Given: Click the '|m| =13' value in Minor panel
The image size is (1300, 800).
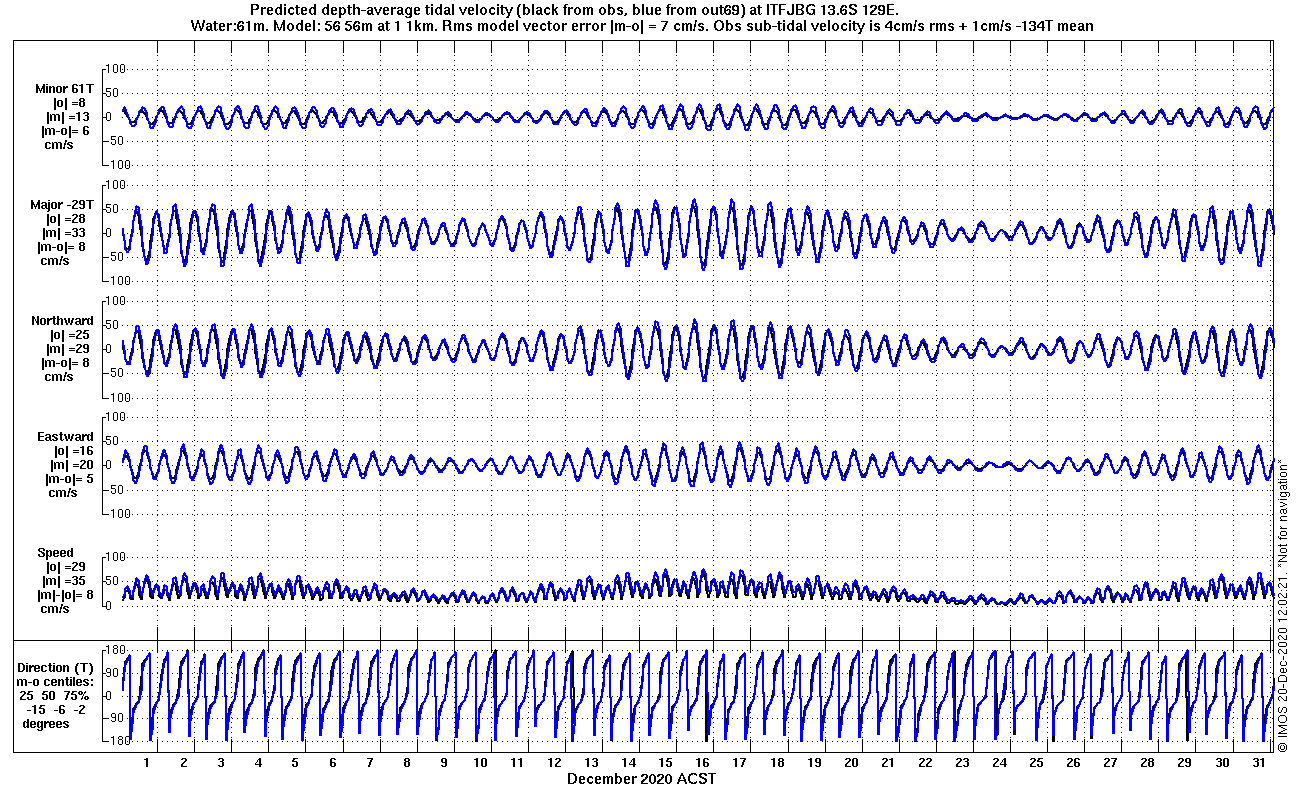Looking at the screenshot, I should [x=72, y=117].
